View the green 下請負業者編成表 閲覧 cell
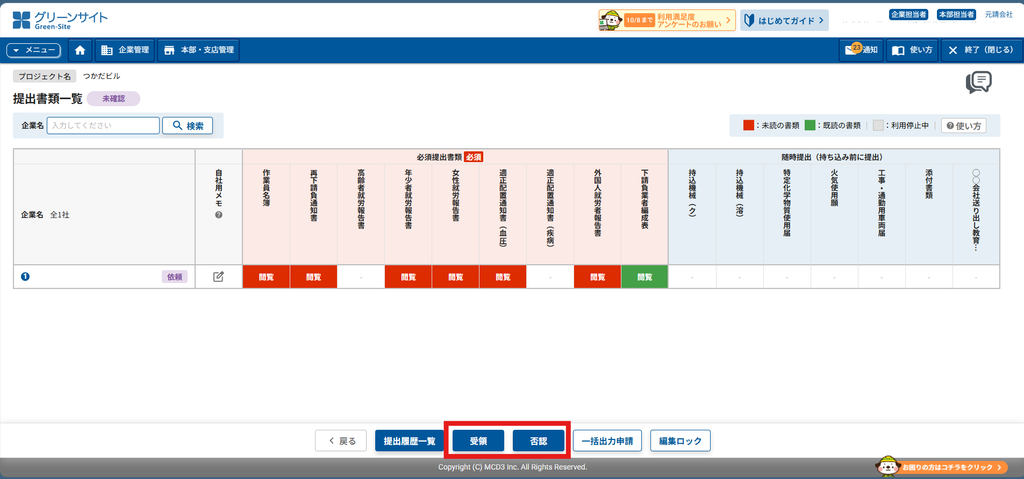 (645, 276)
